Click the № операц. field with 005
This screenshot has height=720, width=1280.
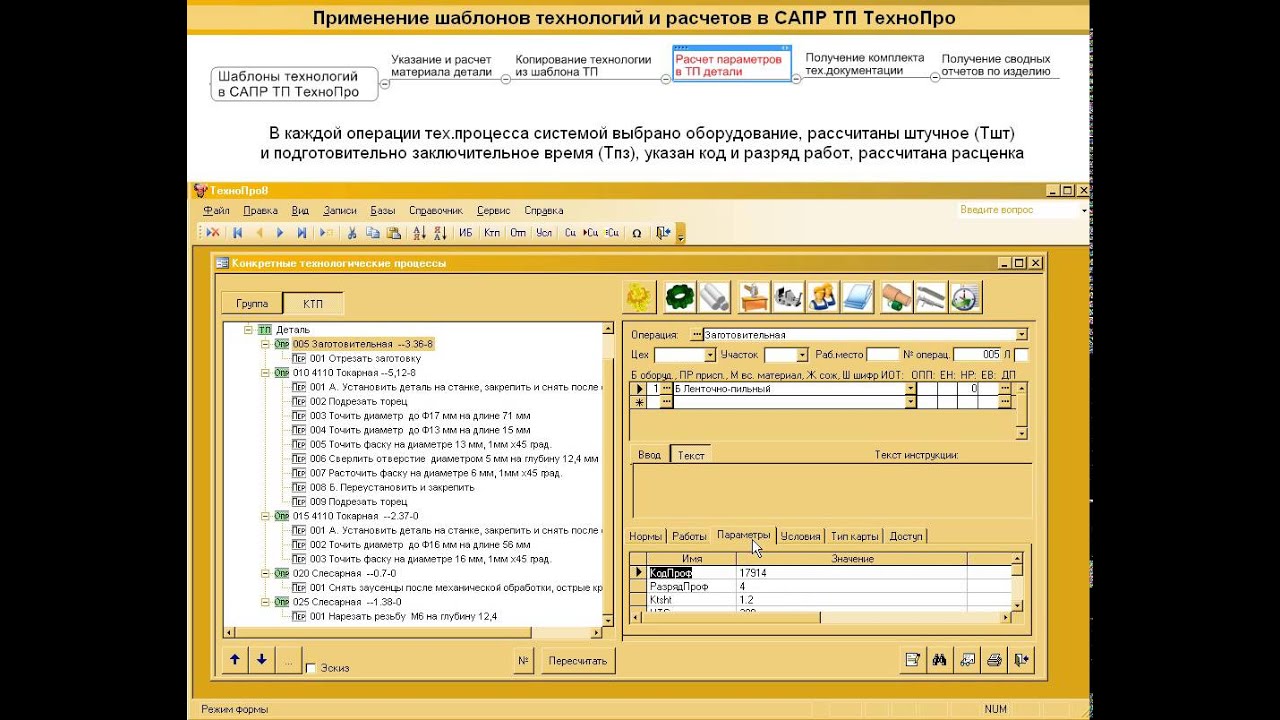click(x=977, y=355)
